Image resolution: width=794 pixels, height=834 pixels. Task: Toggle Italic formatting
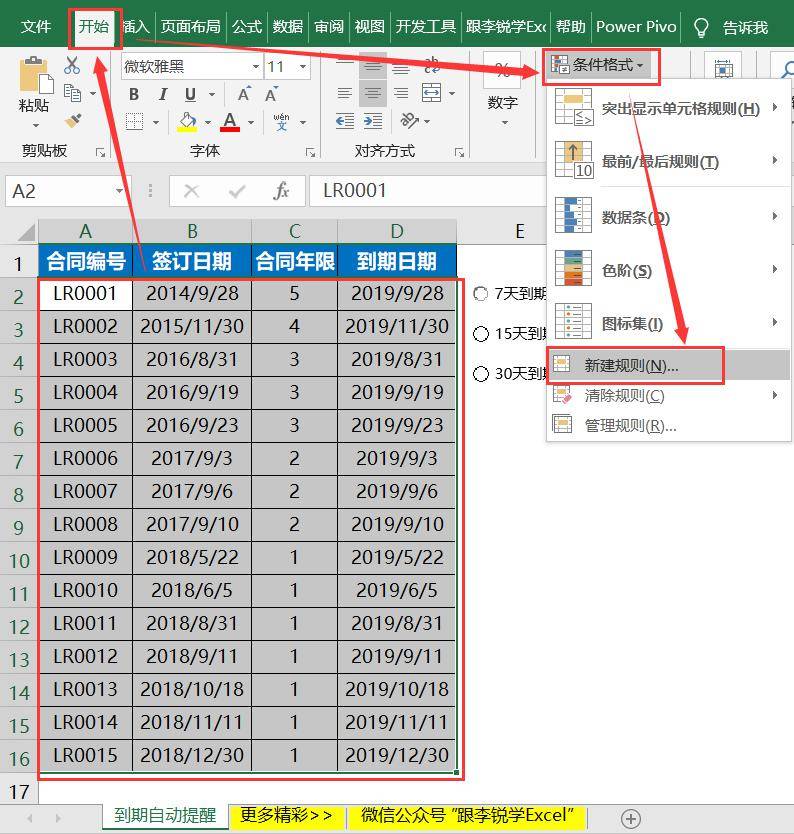pyautogui.click(x=163, y=95)
